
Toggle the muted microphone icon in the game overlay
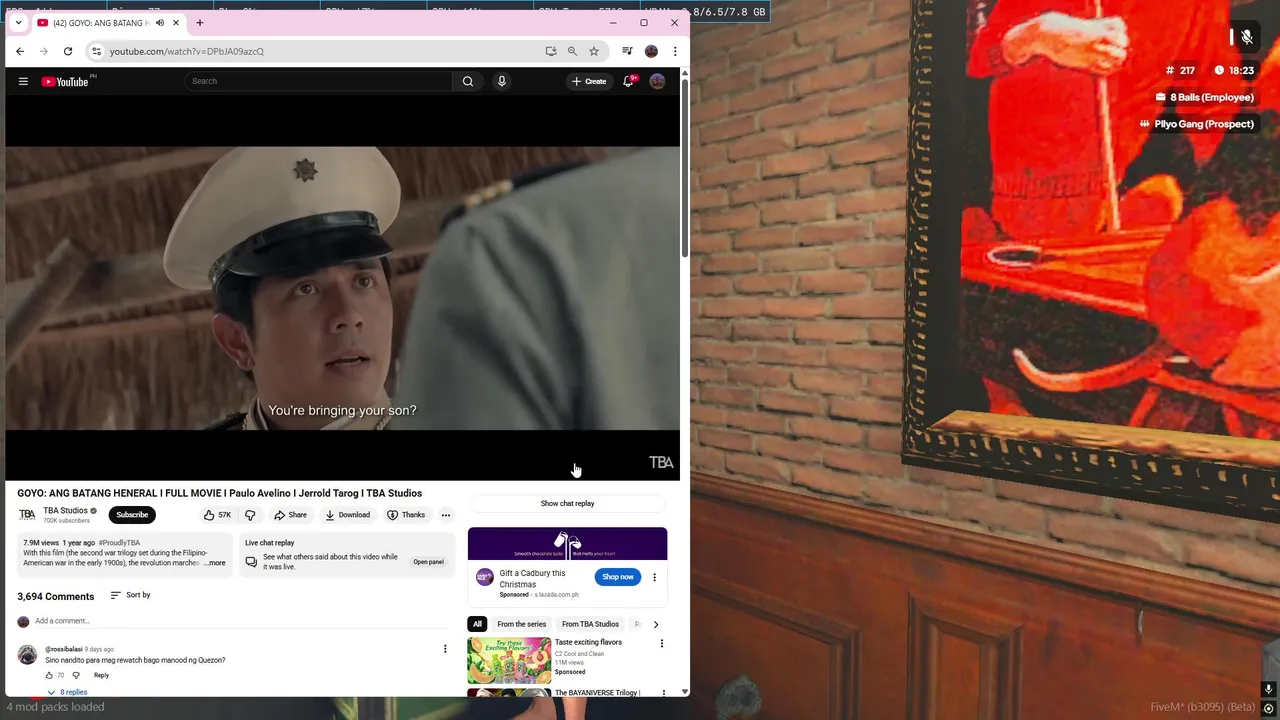tap(1247, 37)
